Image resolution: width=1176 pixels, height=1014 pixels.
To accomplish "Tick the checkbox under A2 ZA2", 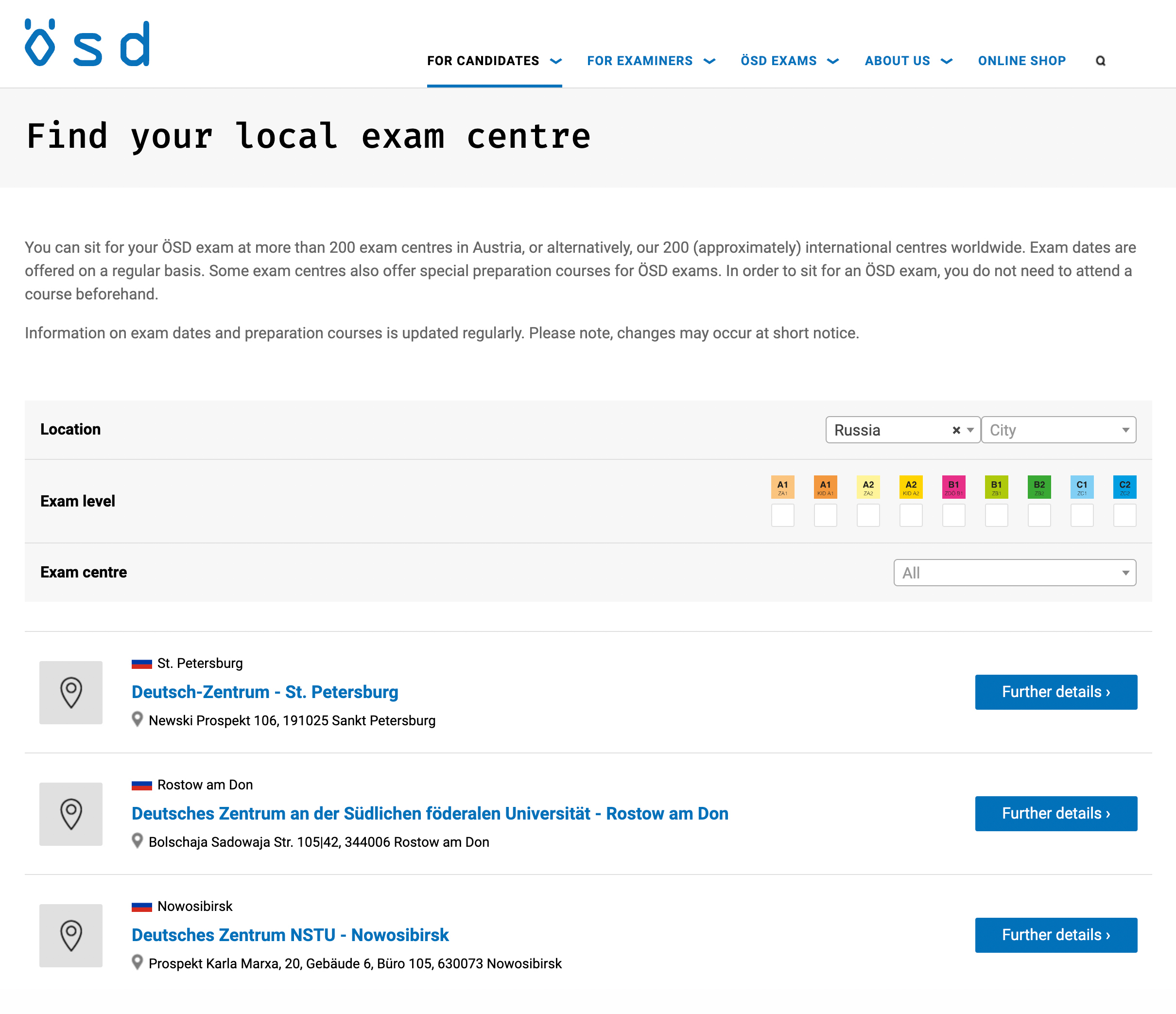I will tap(868, 515).
